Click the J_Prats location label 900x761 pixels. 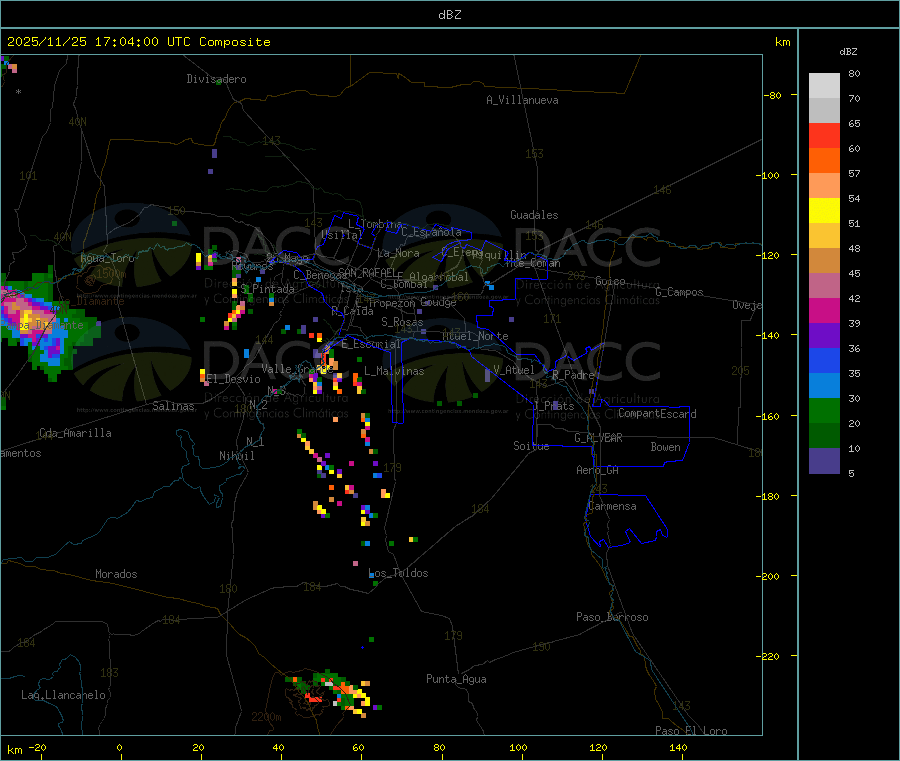[554, 406]
